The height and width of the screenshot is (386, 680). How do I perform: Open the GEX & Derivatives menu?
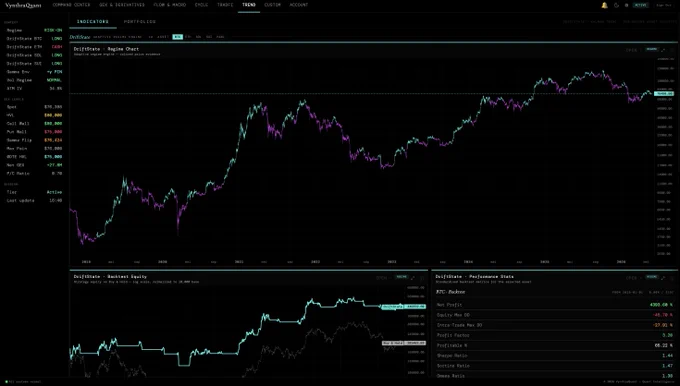121,5
